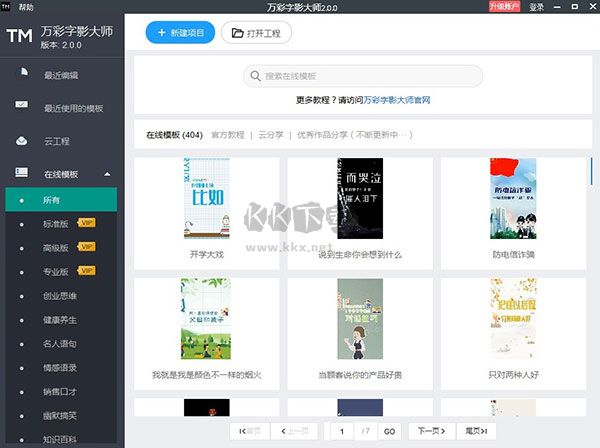
Task: Click the VIP badge next to 标准版
Action: coord(86,223)
